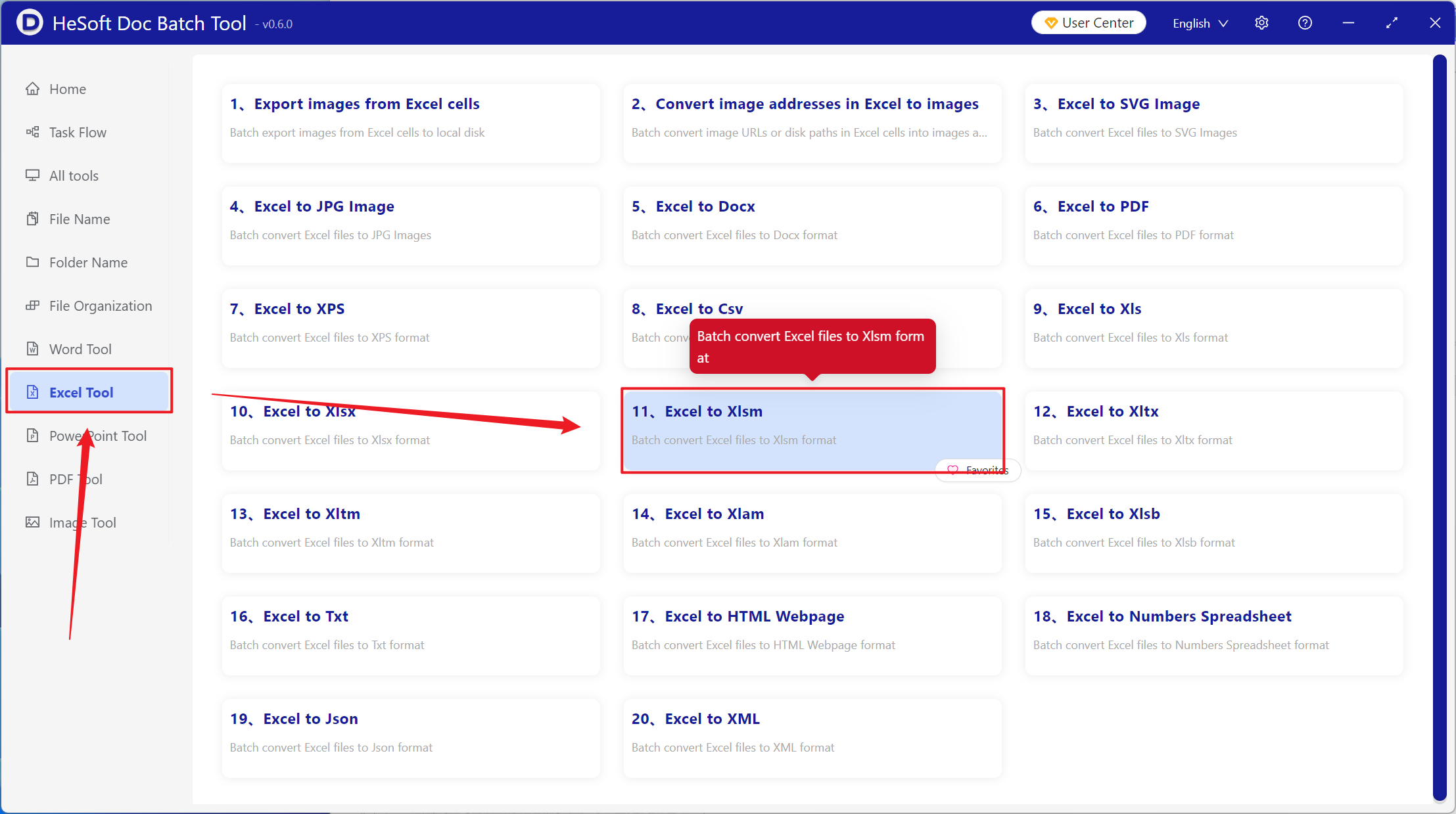Click the v0.6.0 version label

(277, 24)
